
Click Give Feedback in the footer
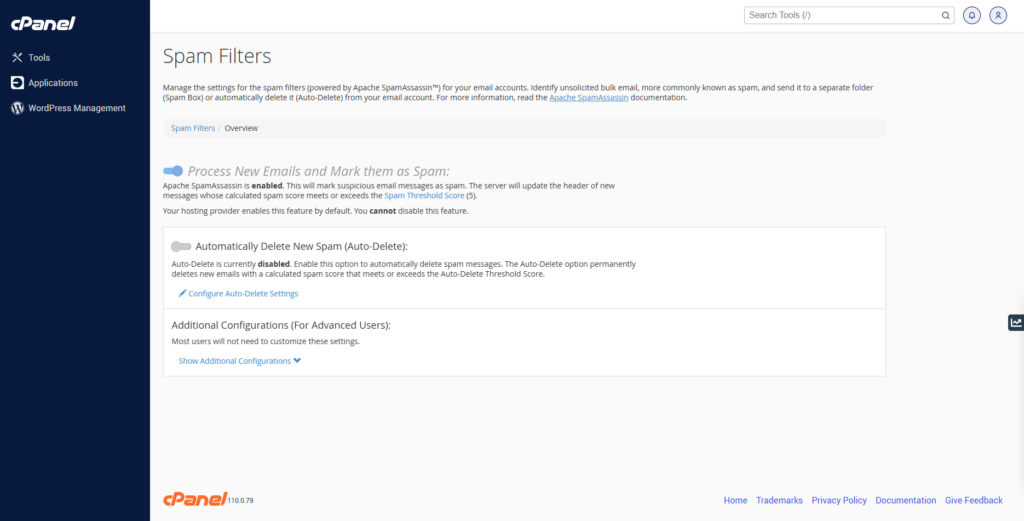tap(973, 500)
